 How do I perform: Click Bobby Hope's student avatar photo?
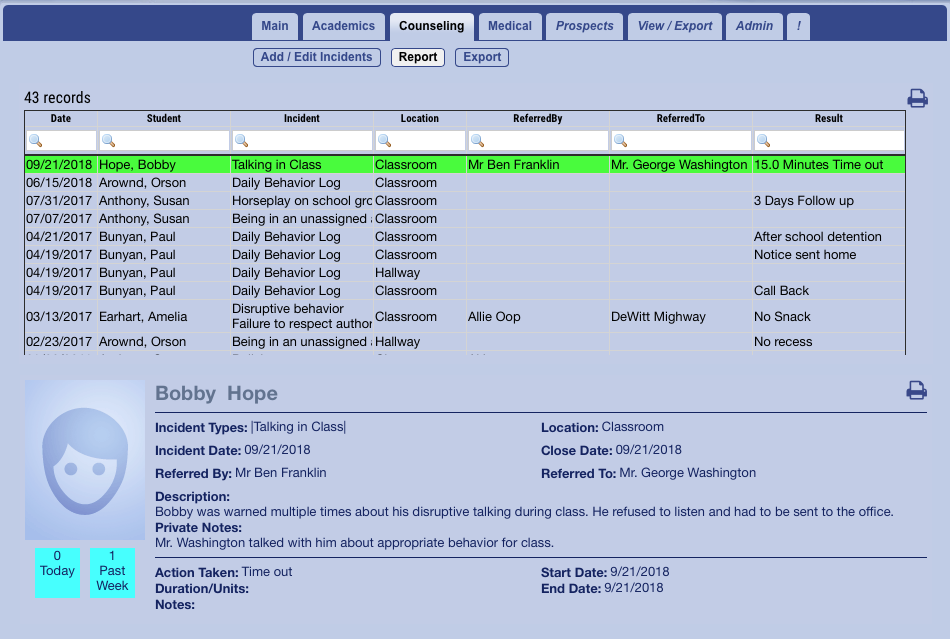click(85, 460)
